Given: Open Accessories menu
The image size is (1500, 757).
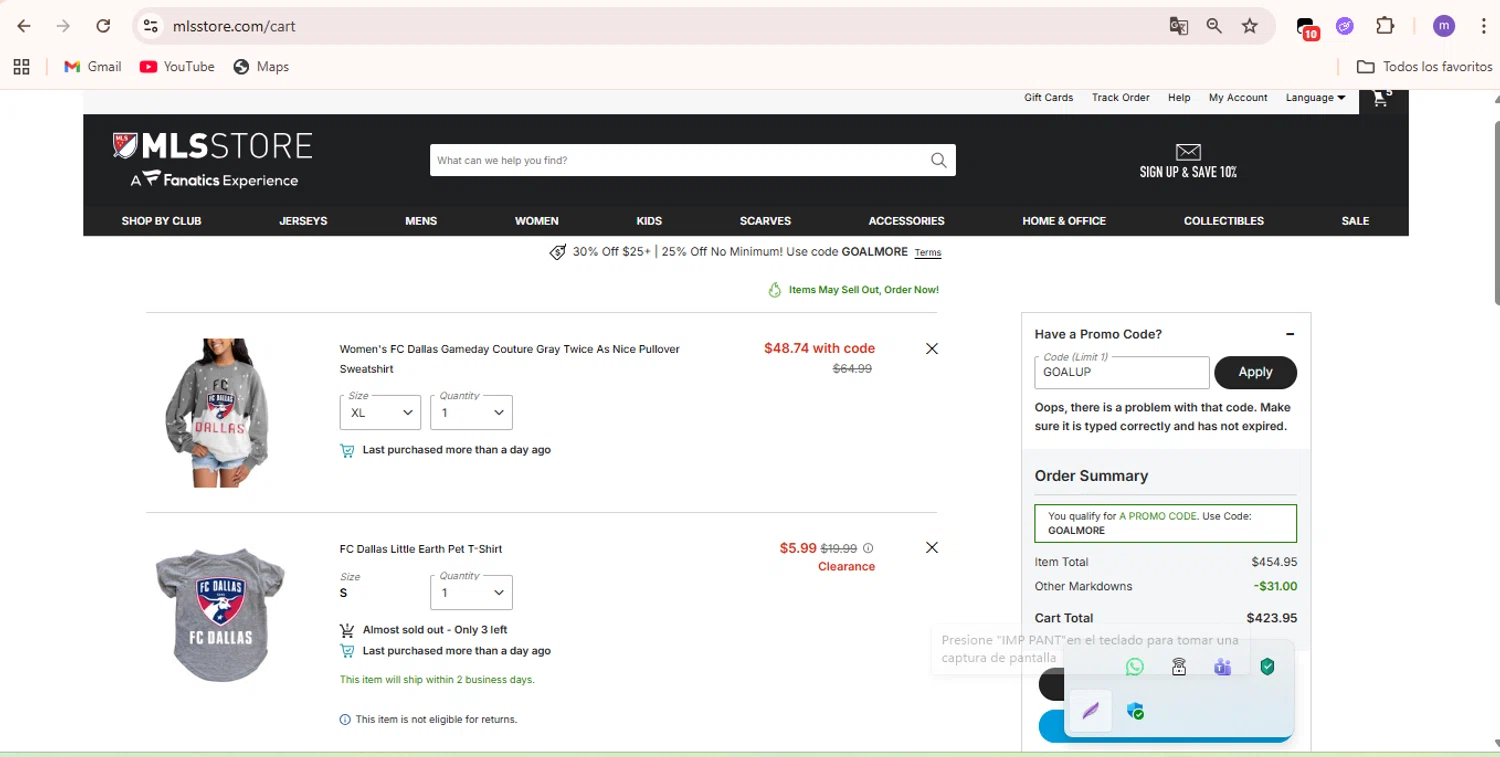Looking at the screenshot, I should (x=906, y=221).
